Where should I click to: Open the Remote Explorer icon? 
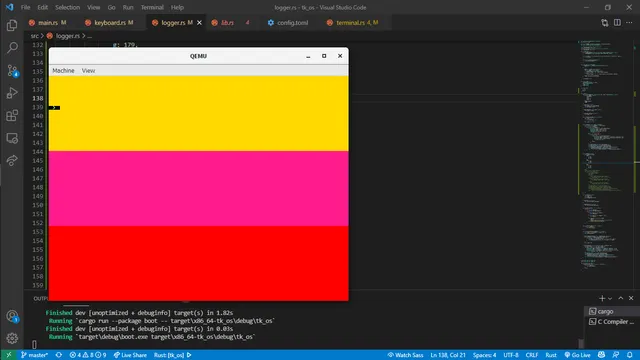(12, 138)
